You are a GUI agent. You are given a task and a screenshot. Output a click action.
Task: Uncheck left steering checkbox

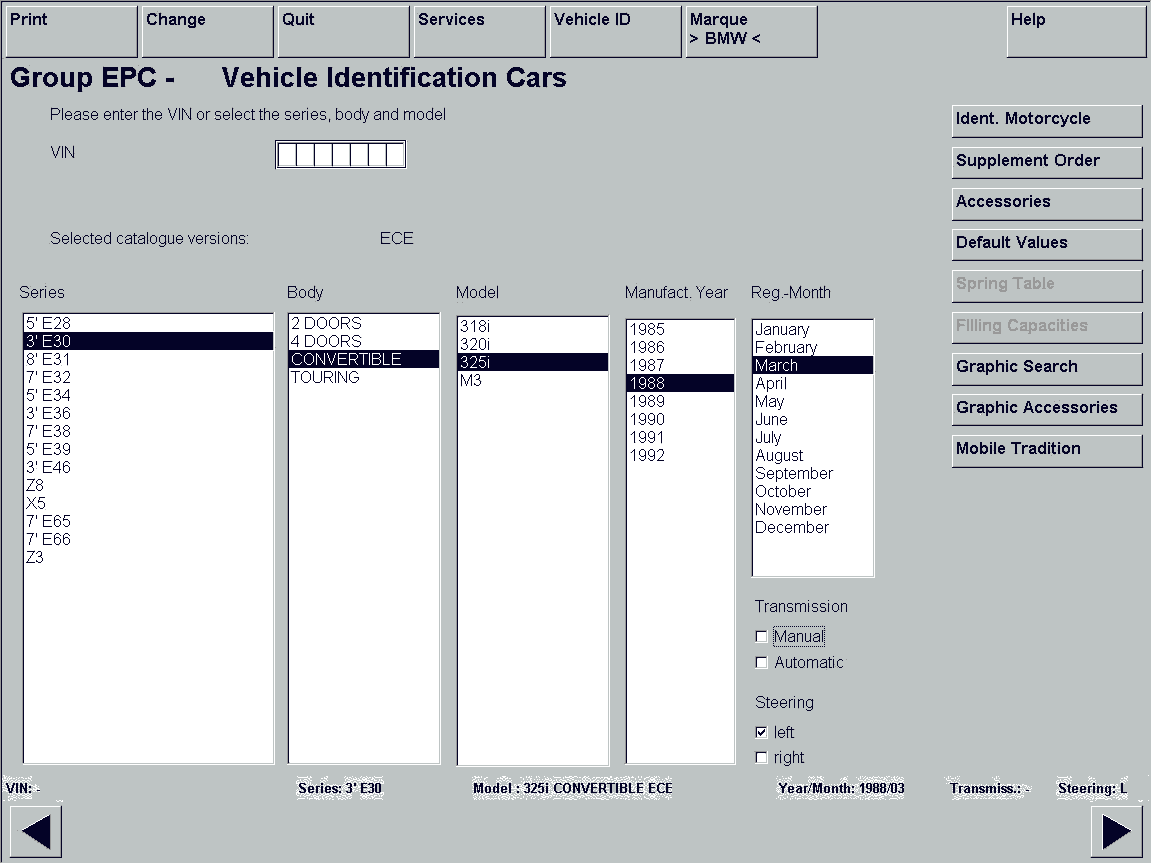761,732
